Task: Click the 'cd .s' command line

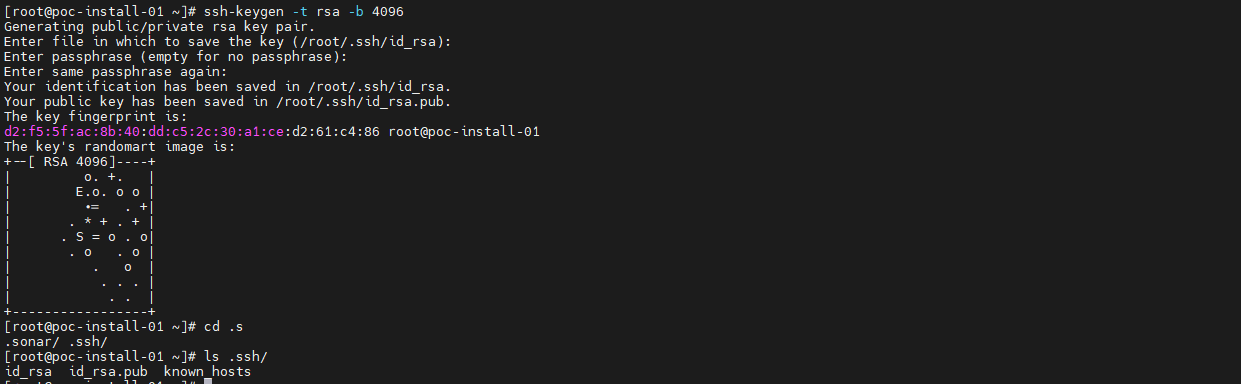Action: [x=222, y=326]
